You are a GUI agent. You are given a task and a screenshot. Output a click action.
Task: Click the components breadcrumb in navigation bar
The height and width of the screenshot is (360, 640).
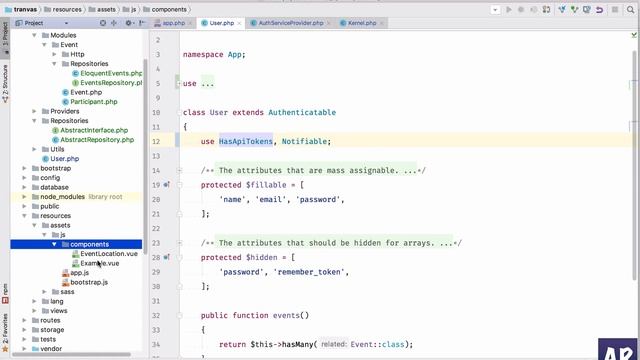coord(164,9)
